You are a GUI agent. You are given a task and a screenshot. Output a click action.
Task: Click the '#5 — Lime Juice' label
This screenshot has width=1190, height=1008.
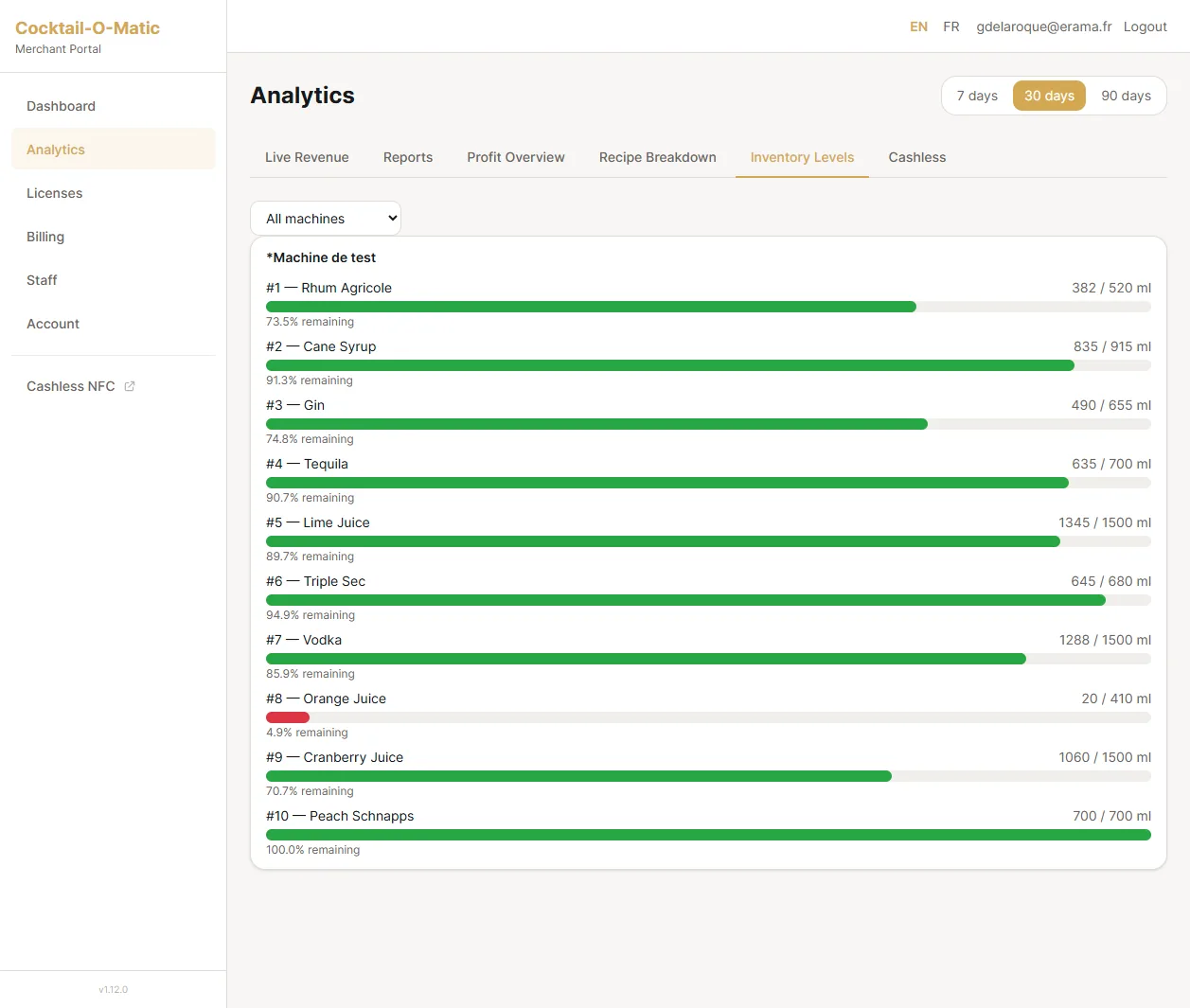[x=318, y=522]
